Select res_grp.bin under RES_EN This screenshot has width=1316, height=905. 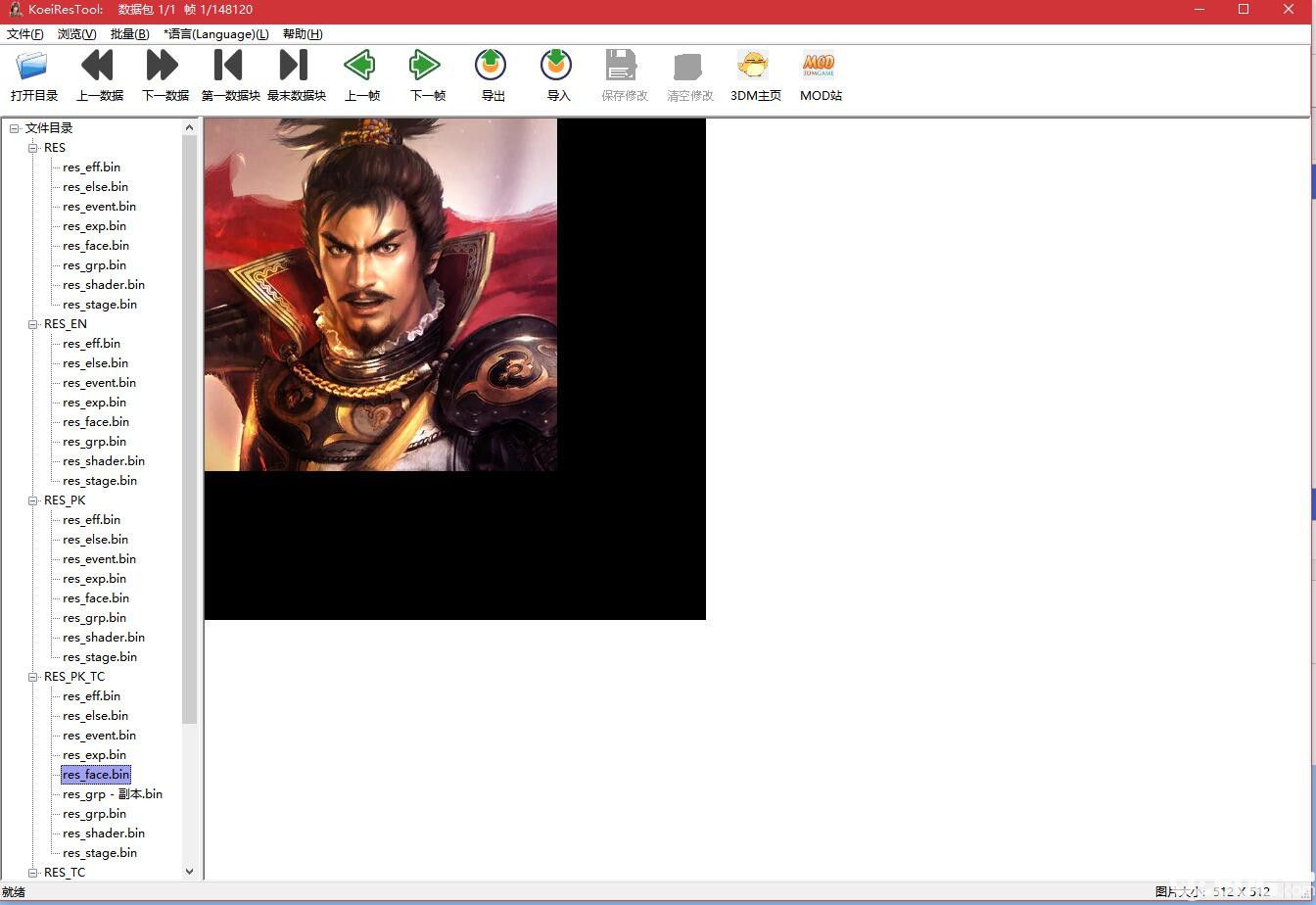[x=95, y=442]
